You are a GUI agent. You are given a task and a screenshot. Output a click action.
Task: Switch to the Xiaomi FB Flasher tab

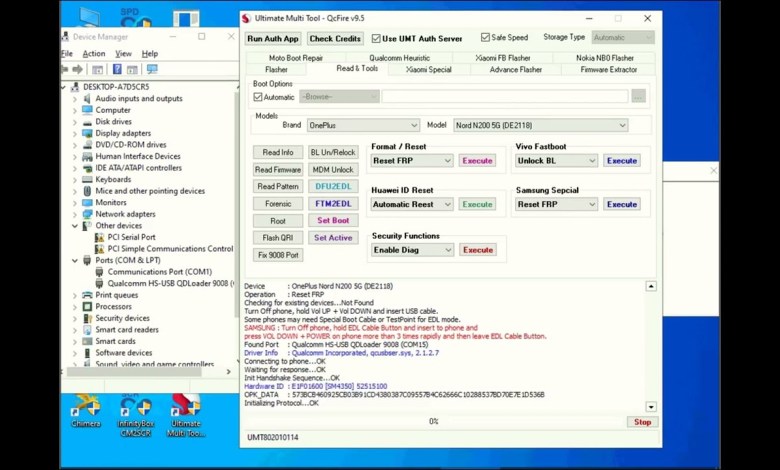[502, 58]
